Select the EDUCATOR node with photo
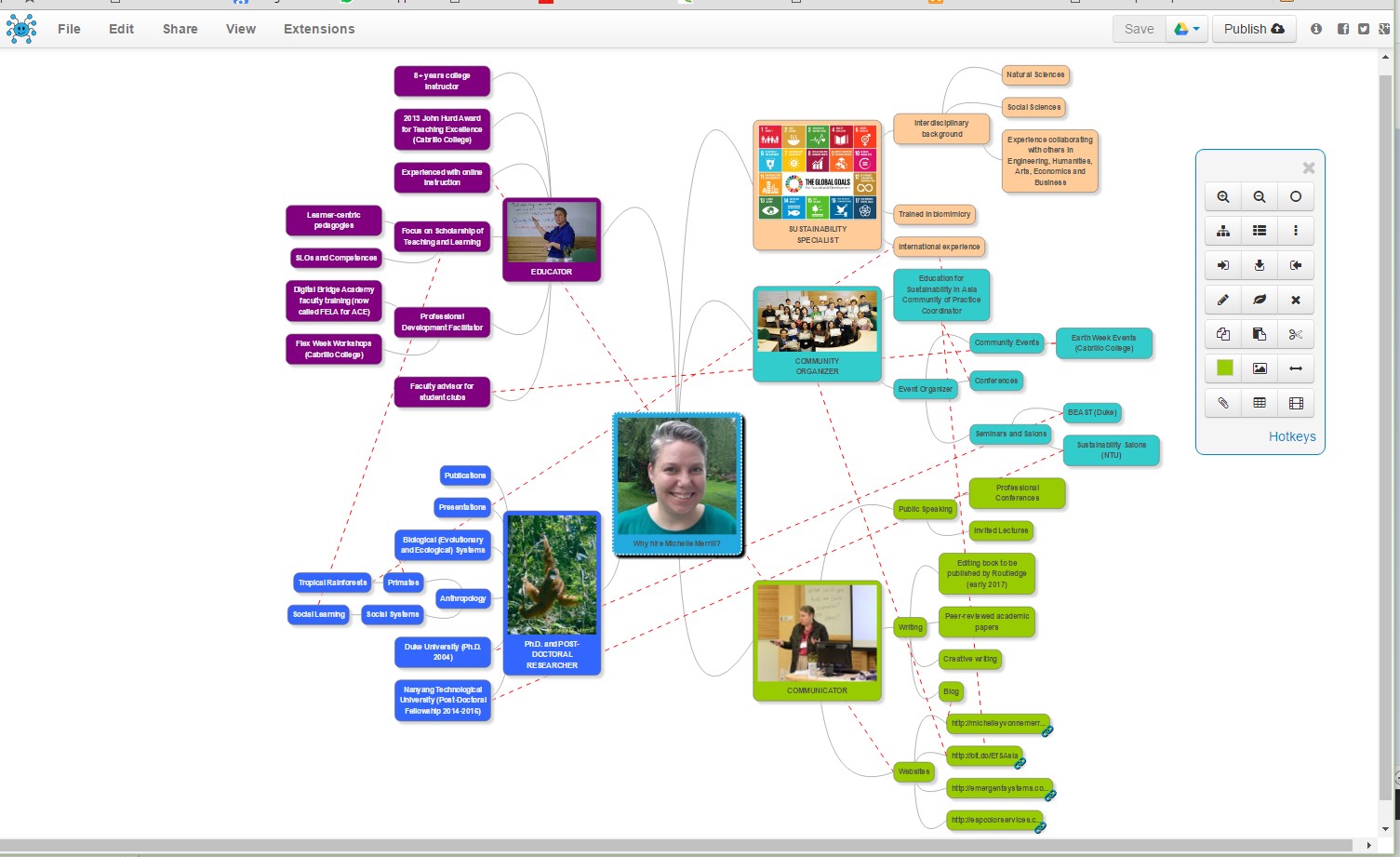The width and height of the screenshot is (1400, 857). click(x=552, y=239)
